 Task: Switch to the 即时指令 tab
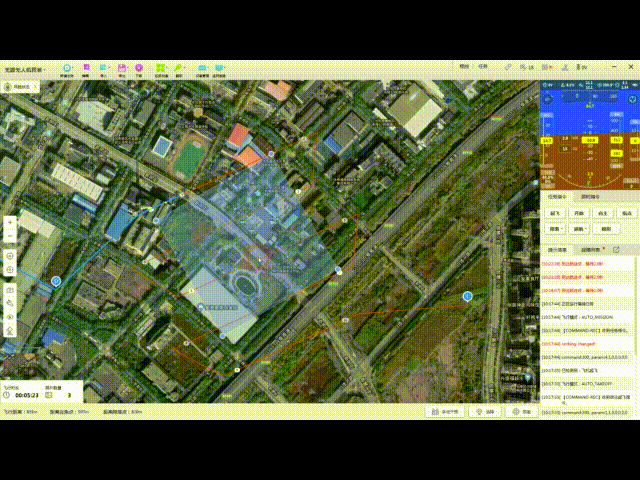tap(584, 196)
